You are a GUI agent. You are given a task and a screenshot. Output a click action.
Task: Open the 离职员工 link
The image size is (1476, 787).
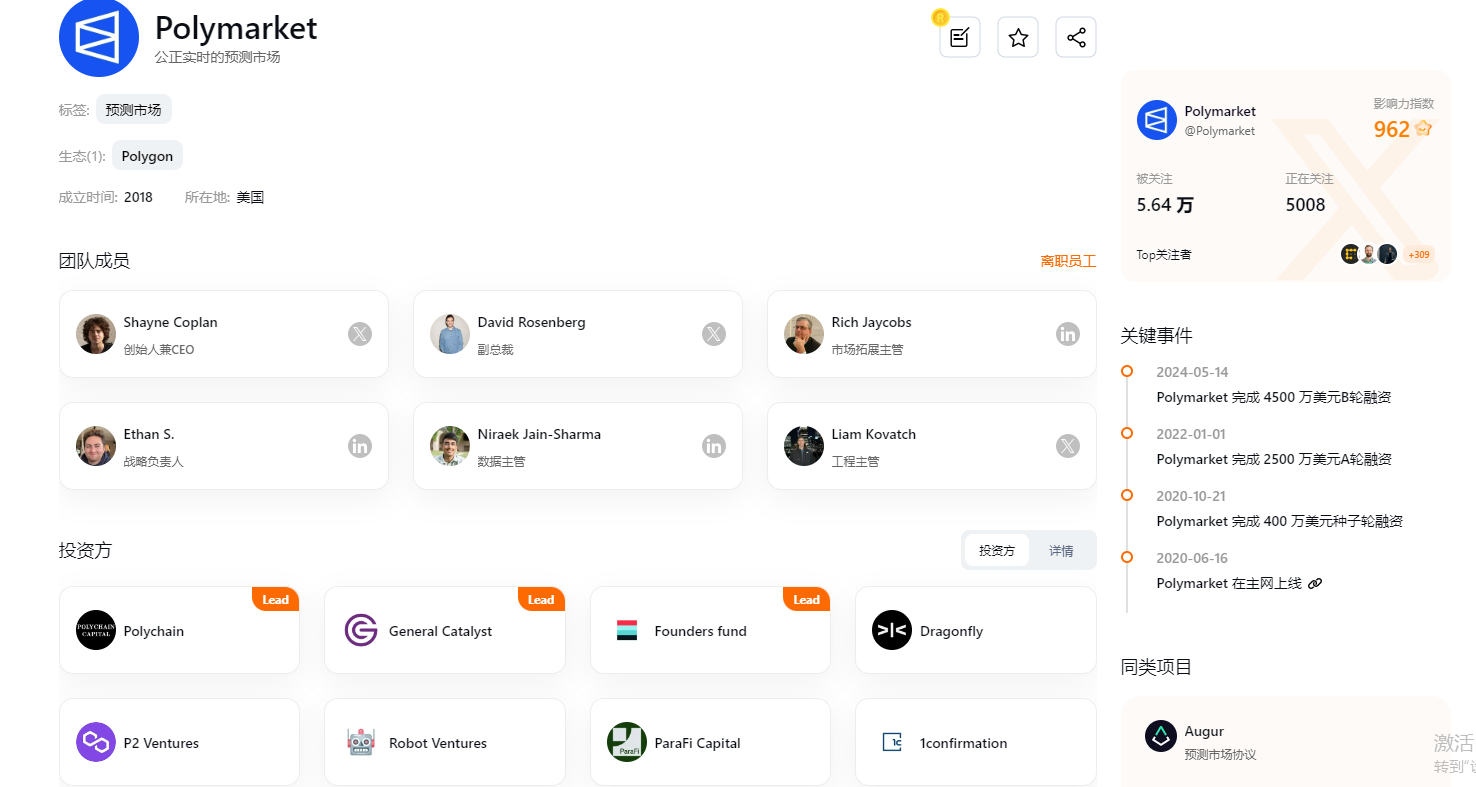pos(1068,261)
